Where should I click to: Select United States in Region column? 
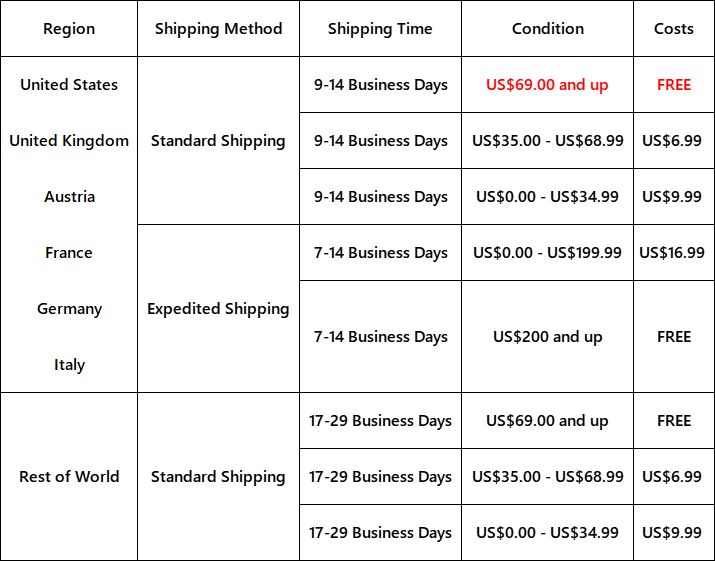coord(69,85)
